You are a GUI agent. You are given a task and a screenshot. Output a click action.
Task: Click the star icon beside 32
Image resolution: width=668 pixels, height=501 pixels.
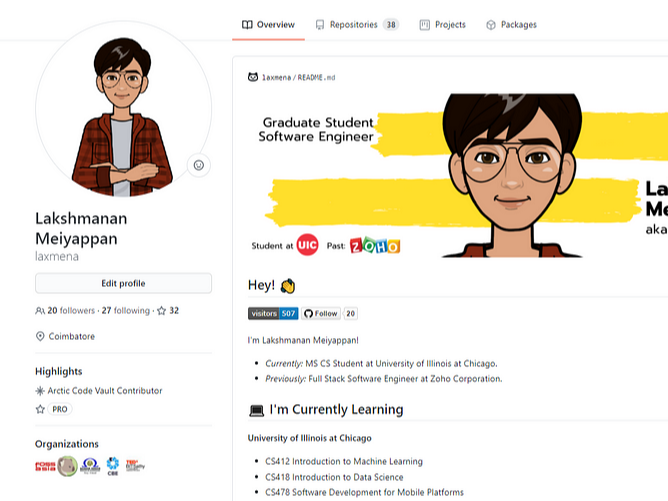click(x=161, y=311)
